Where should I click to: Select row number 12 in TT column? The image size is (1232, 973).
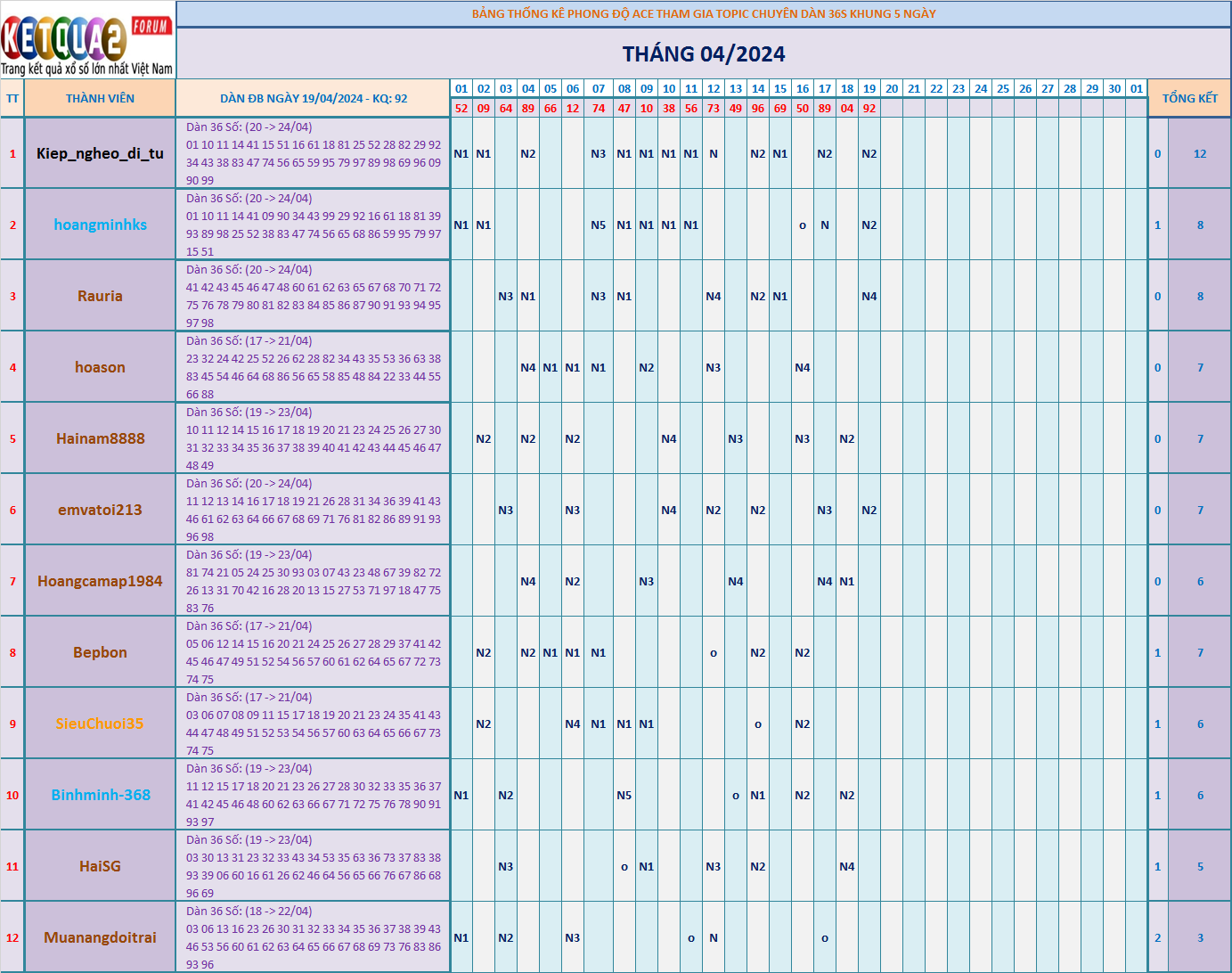point(12,937)
